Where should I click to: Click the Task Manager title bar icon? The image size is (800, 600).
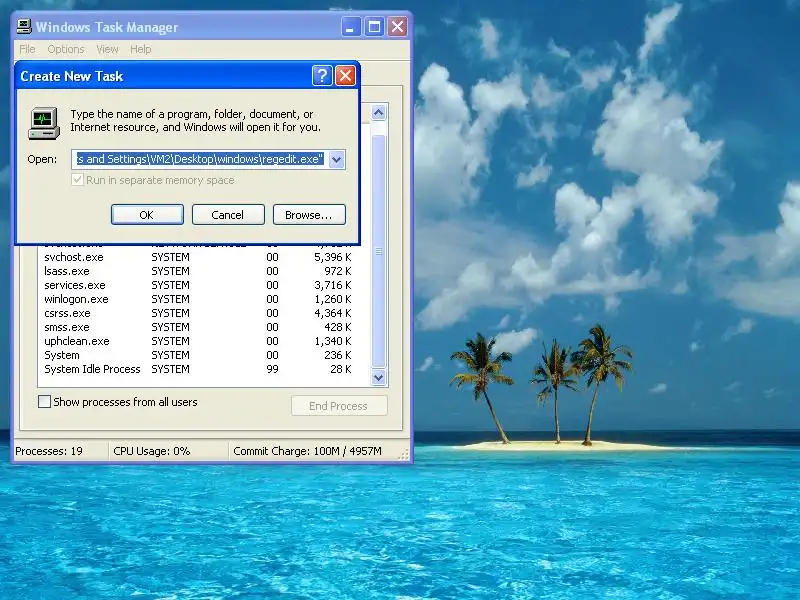(23, 27)
